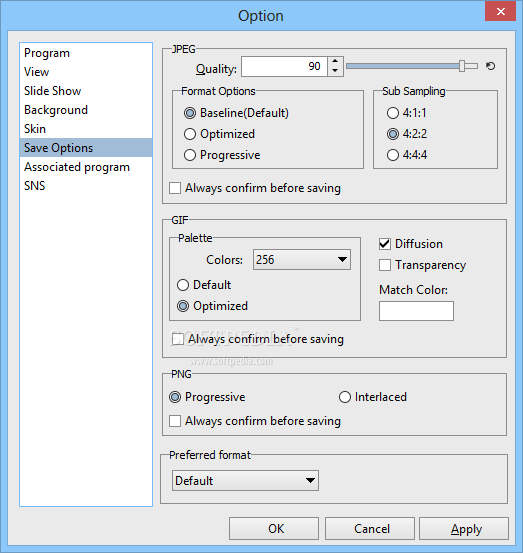The image size is (523, 553).
Task: Open the Associated program settings page
Action: tap(86, 167)
